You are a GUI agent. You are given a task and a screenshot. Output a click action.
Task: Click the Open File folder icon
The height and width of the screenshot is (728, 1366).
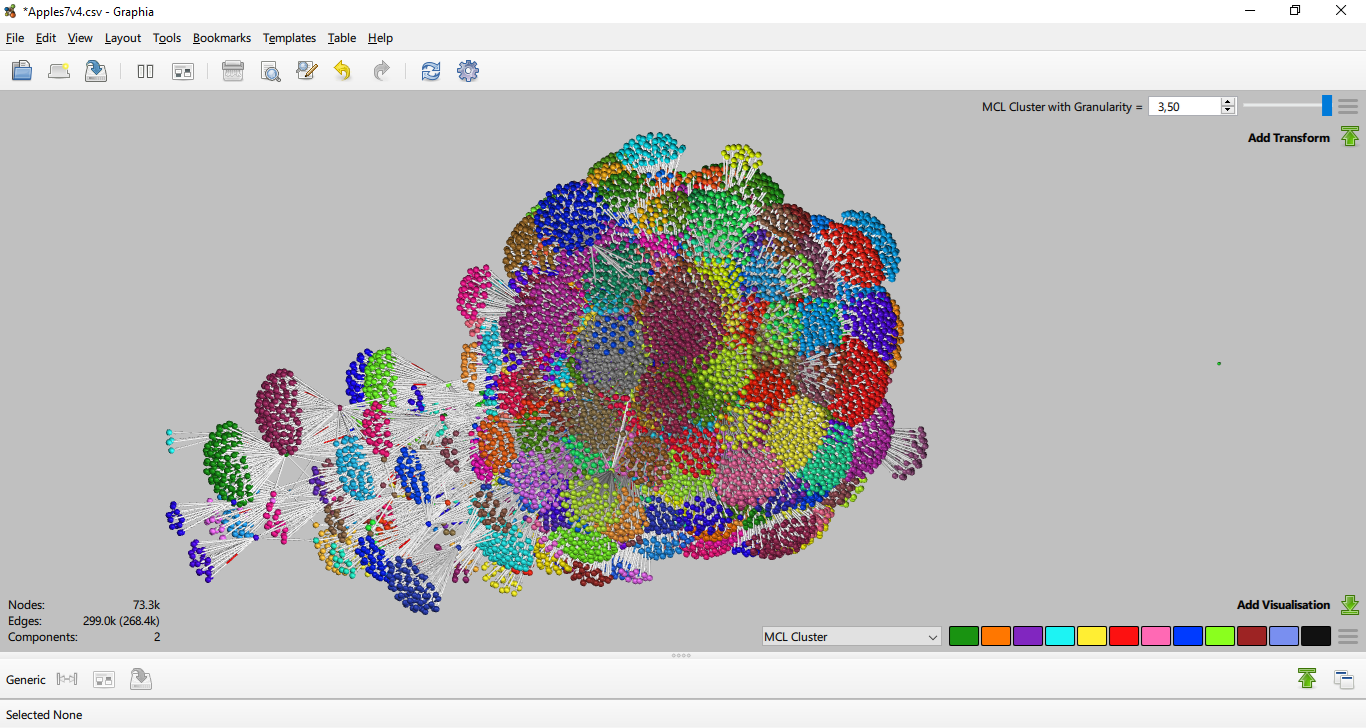coord(22,71)
